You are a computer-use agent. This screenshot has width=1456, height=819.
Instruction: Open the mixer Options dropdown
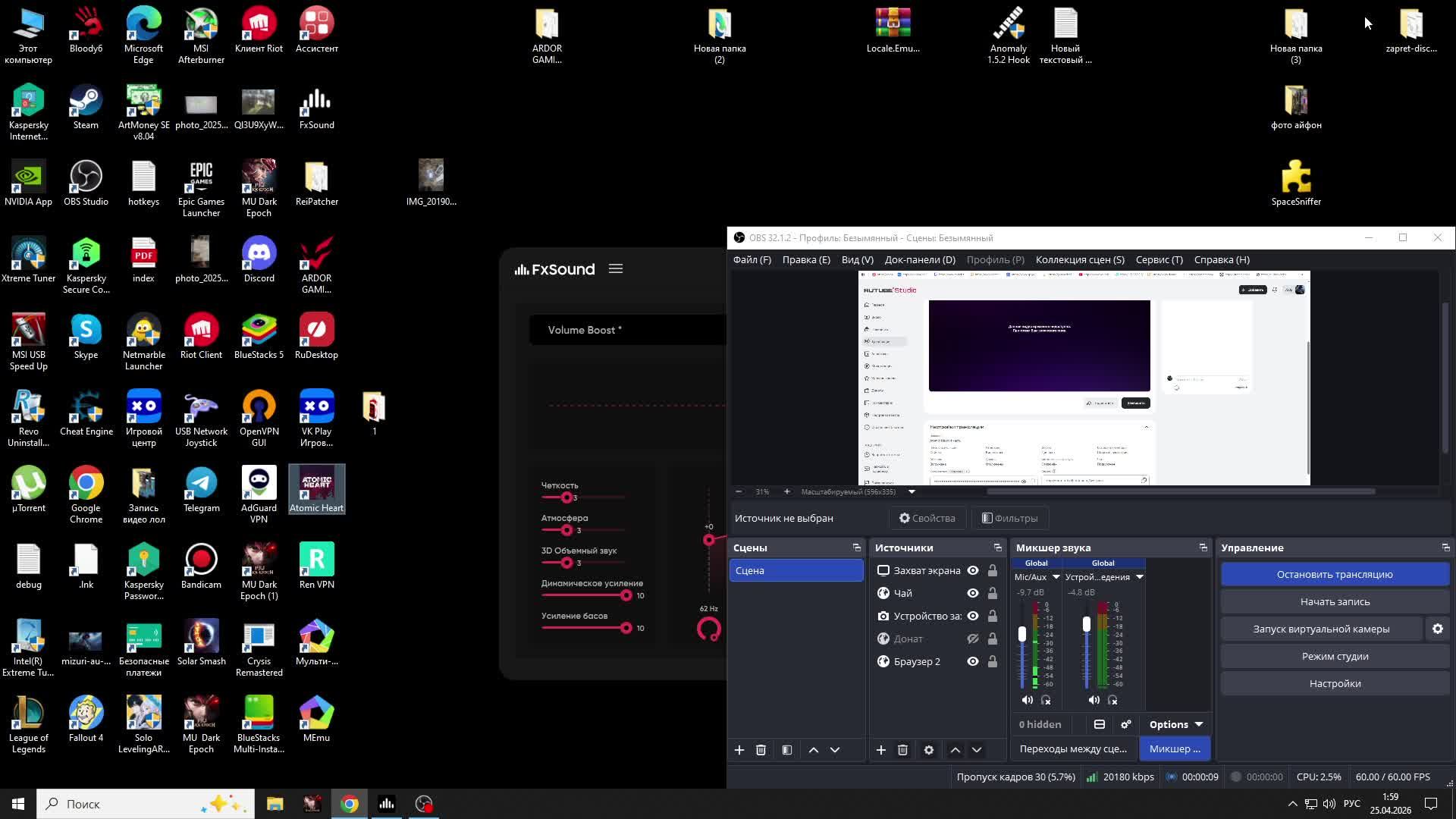tap(1175, 724)
